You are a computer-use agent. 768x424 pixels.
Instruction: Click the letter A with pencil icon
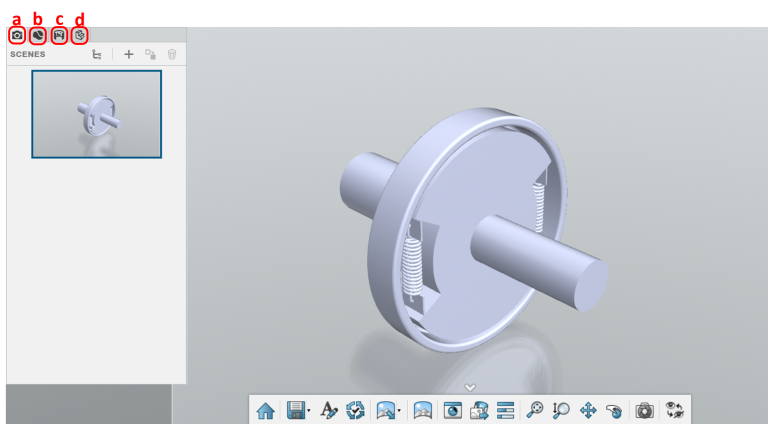329,410
